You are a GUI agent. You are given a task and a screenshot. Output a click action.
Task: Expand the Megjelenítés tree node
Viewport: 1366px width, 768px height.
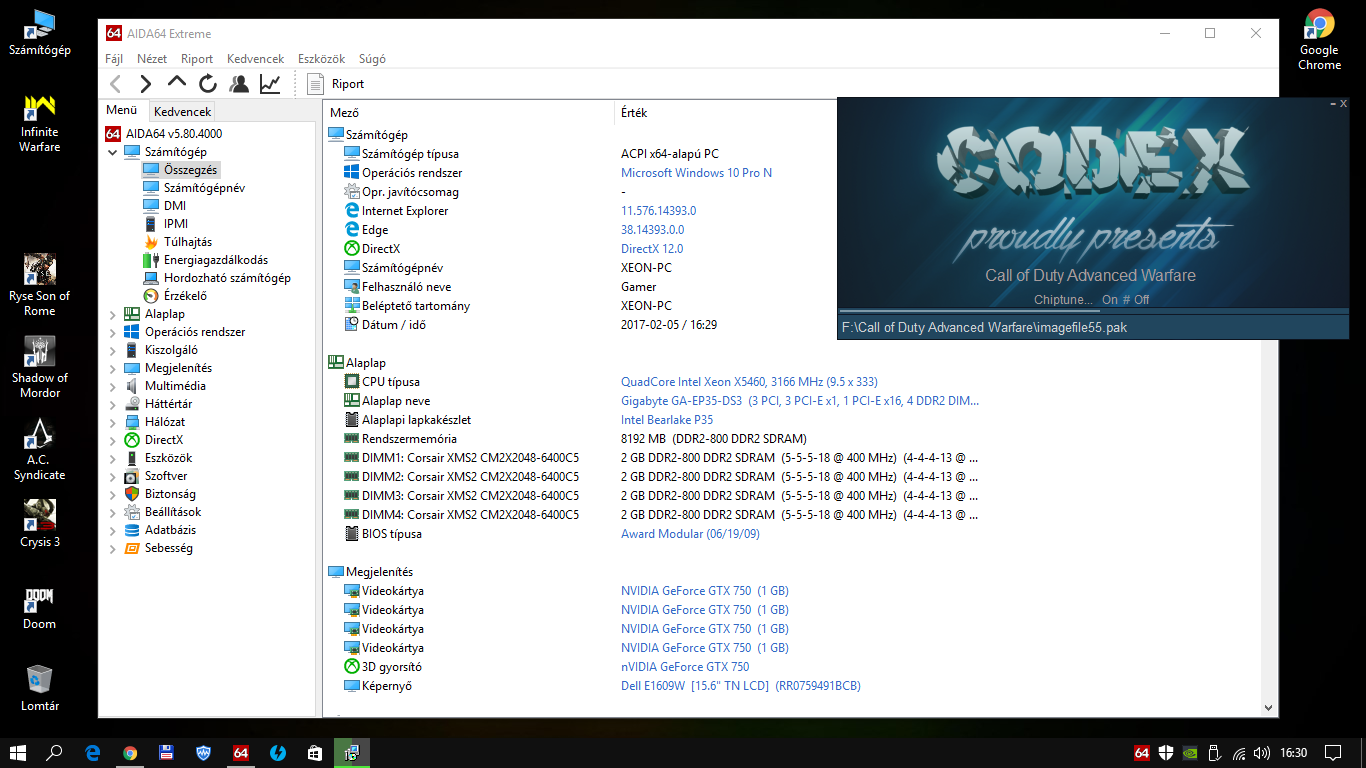pos(112,368)
